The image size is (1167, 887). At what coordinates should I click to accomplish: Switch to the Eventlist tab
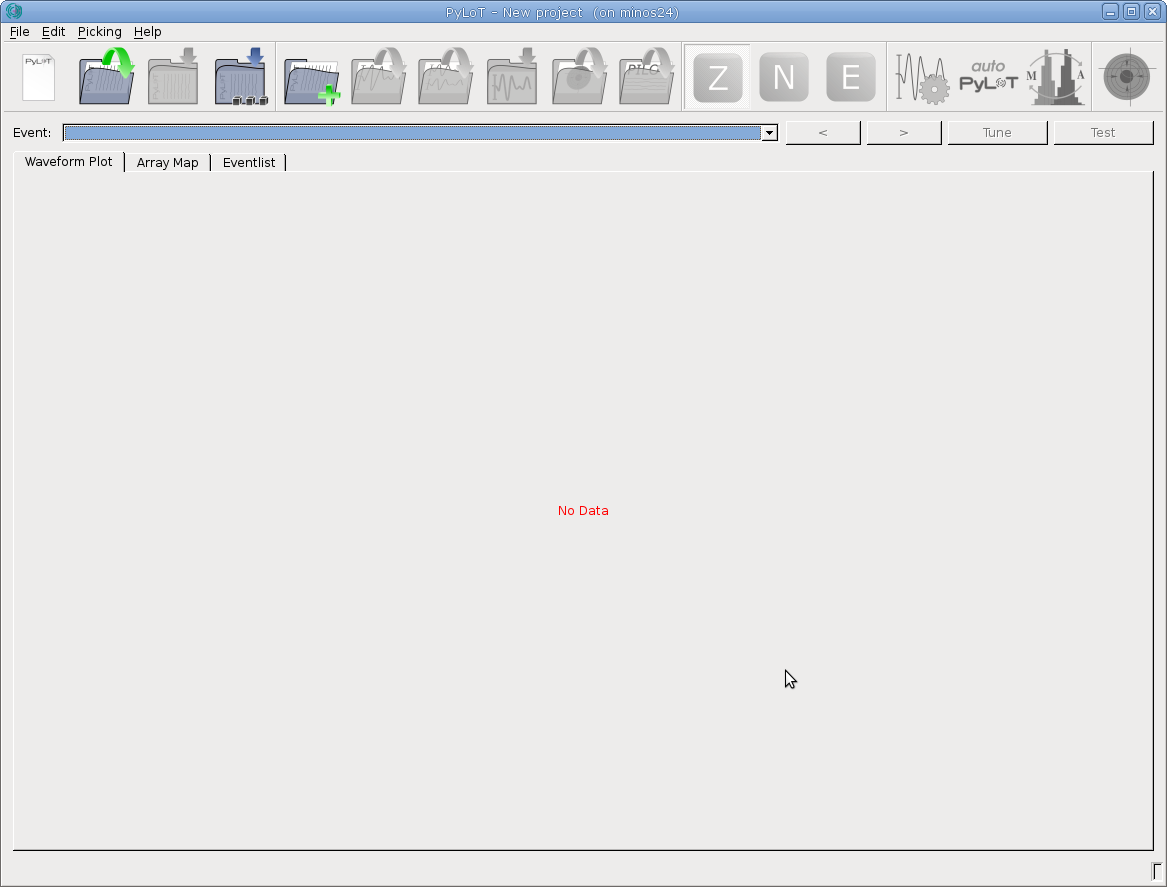click(x=249, y=162)
